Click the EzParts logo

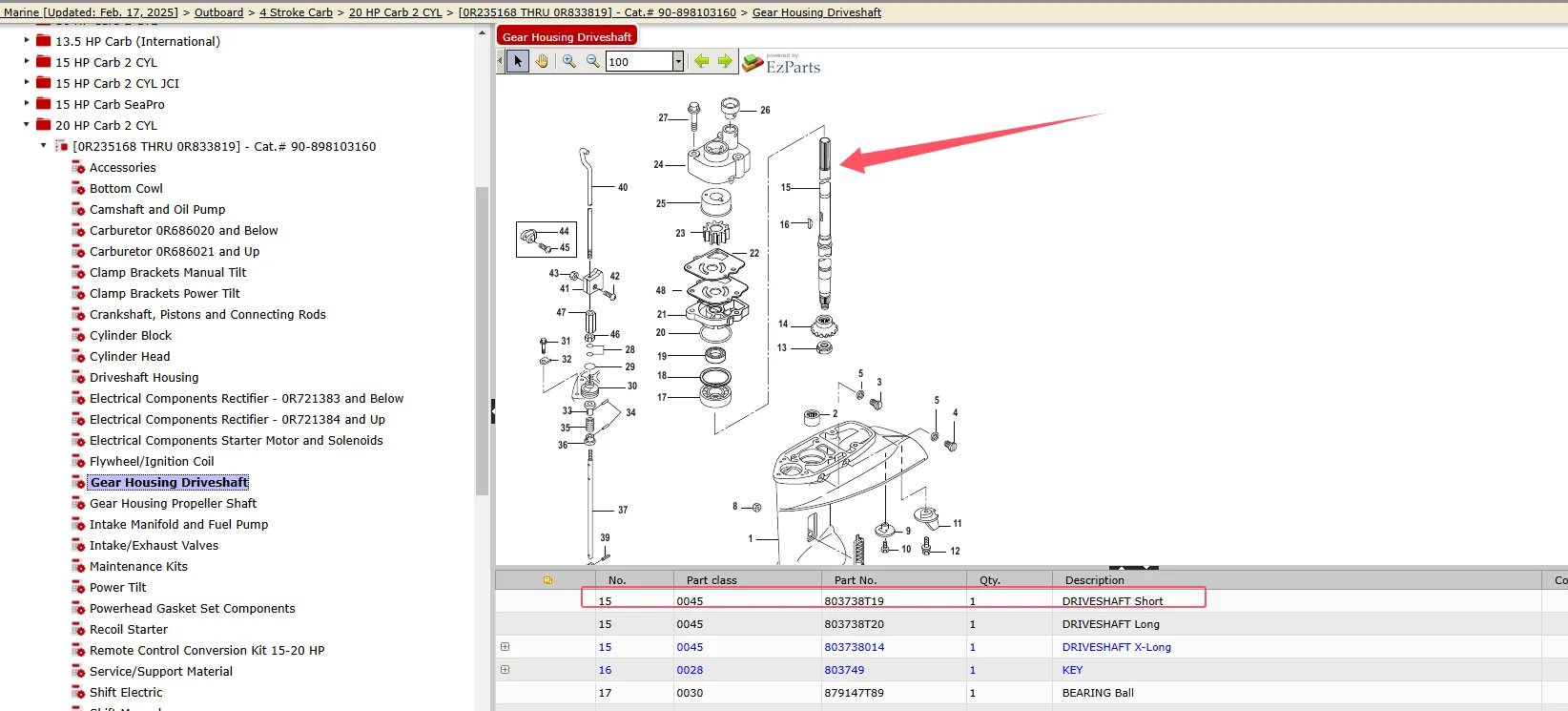[781, 64]
